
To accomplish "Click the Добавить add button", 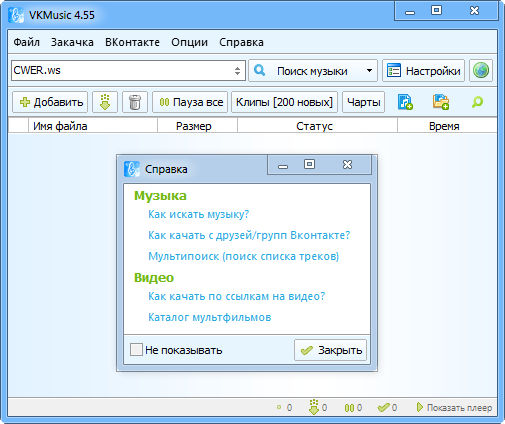I will click(50, 102).
